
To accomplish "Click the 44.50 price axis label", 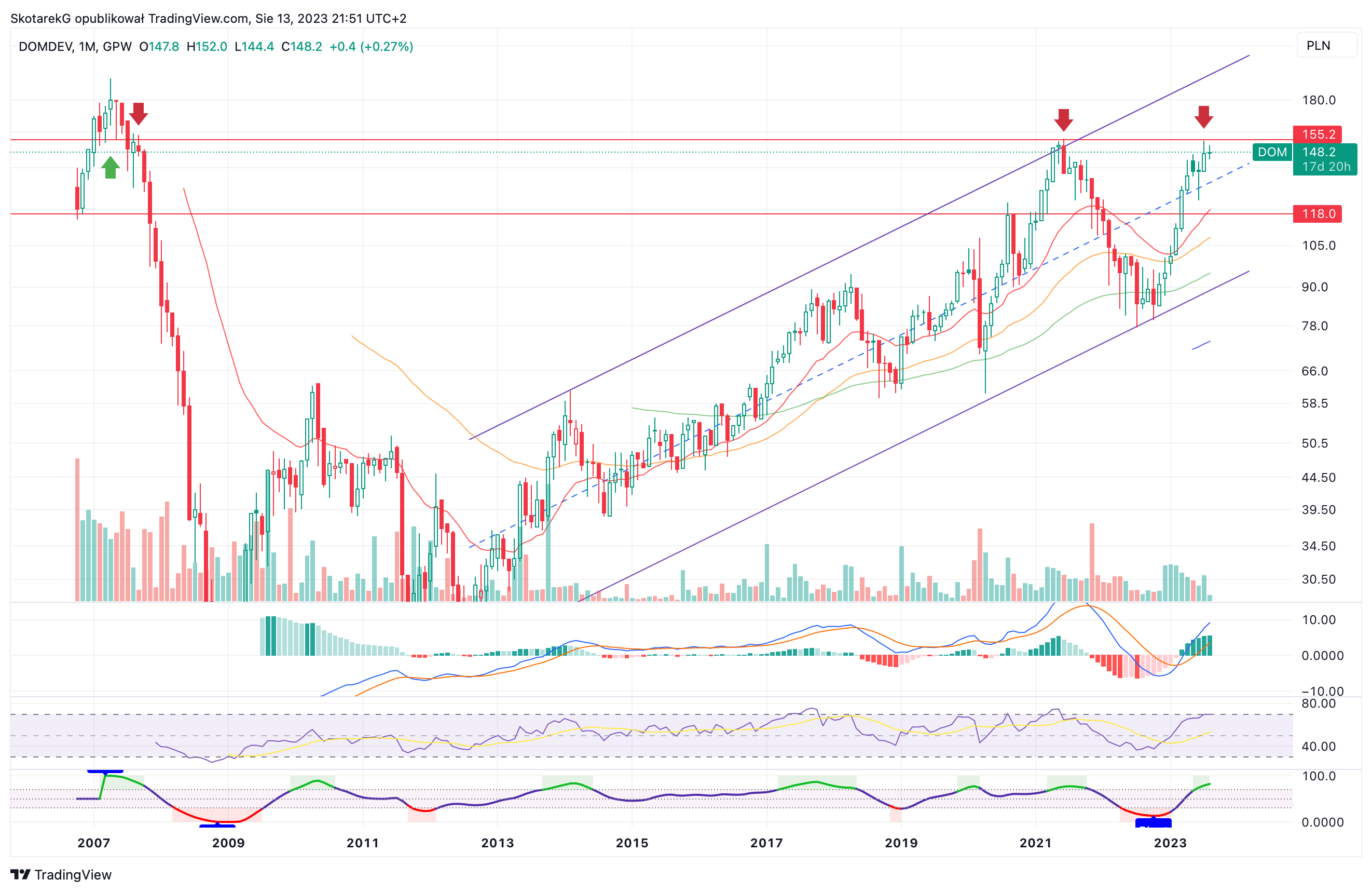I will coord(1319,478).
